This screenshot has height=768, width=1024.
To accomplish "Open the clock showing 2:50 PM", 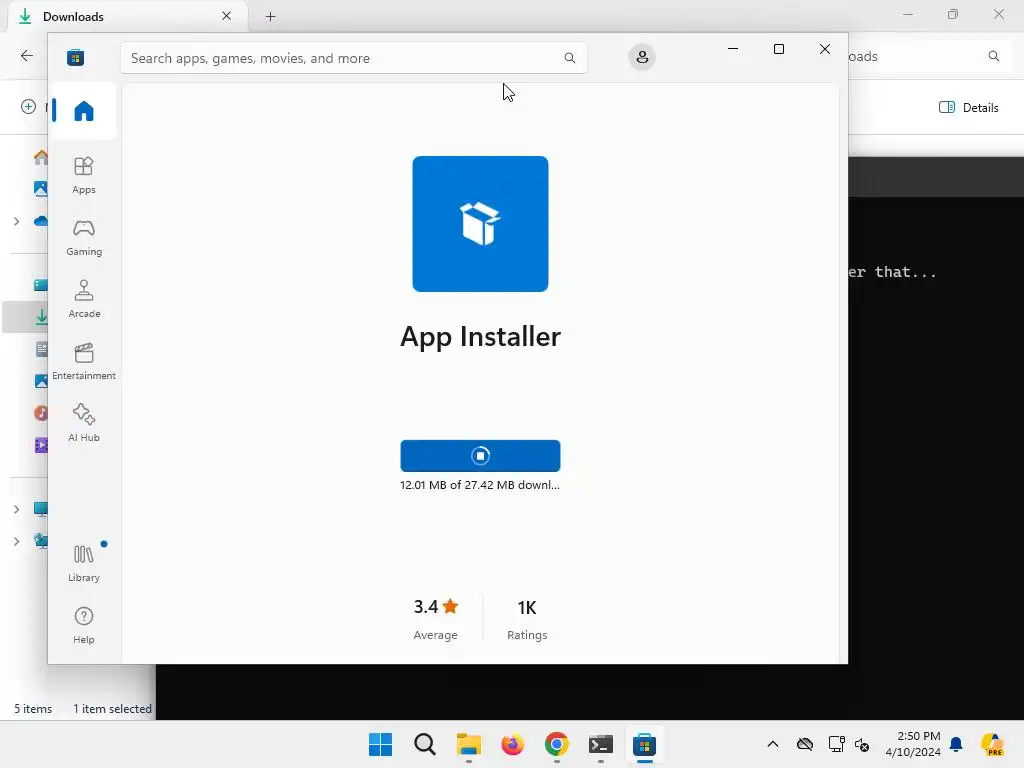I will (x=913, y=744).
